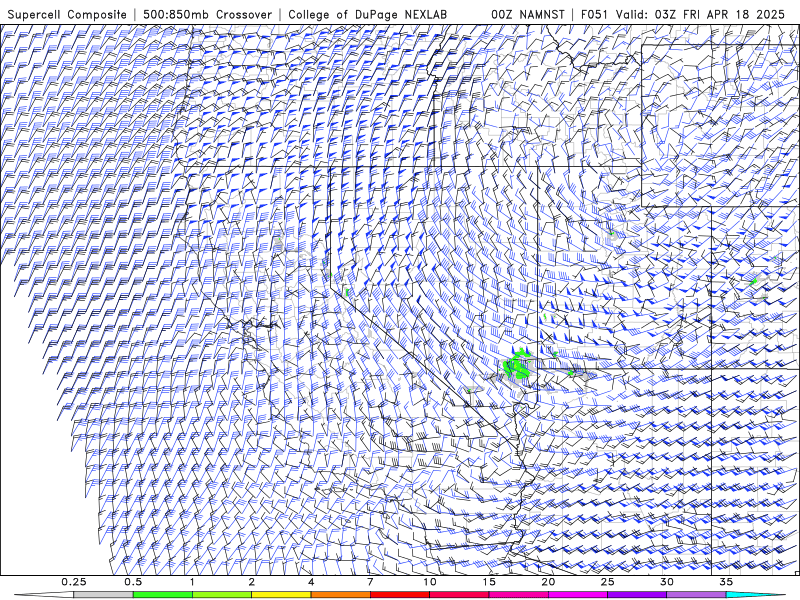Click the crimson color bar segment (10–15)

tap(459, 595)
